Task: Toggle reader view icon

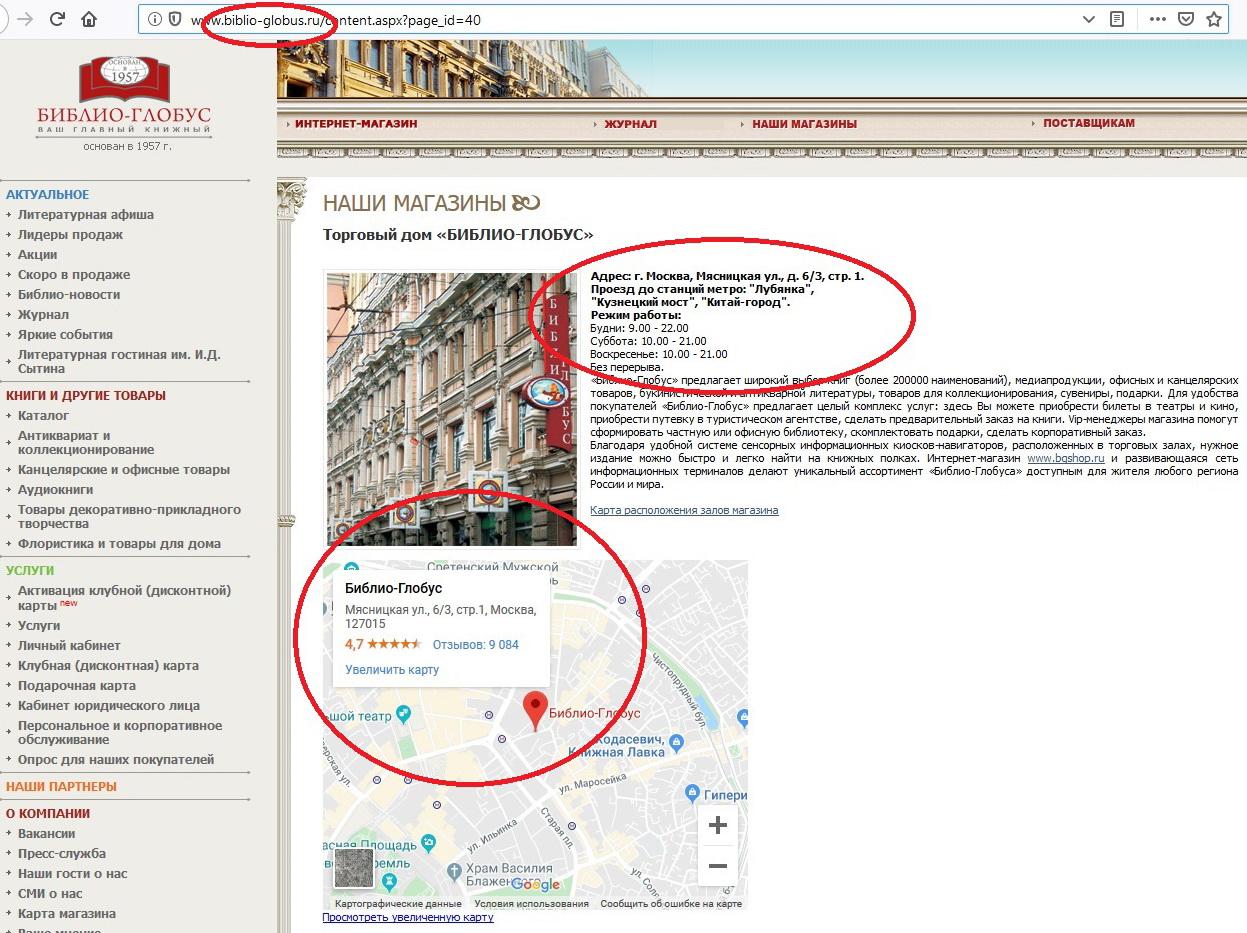Action: point(1118,19)
